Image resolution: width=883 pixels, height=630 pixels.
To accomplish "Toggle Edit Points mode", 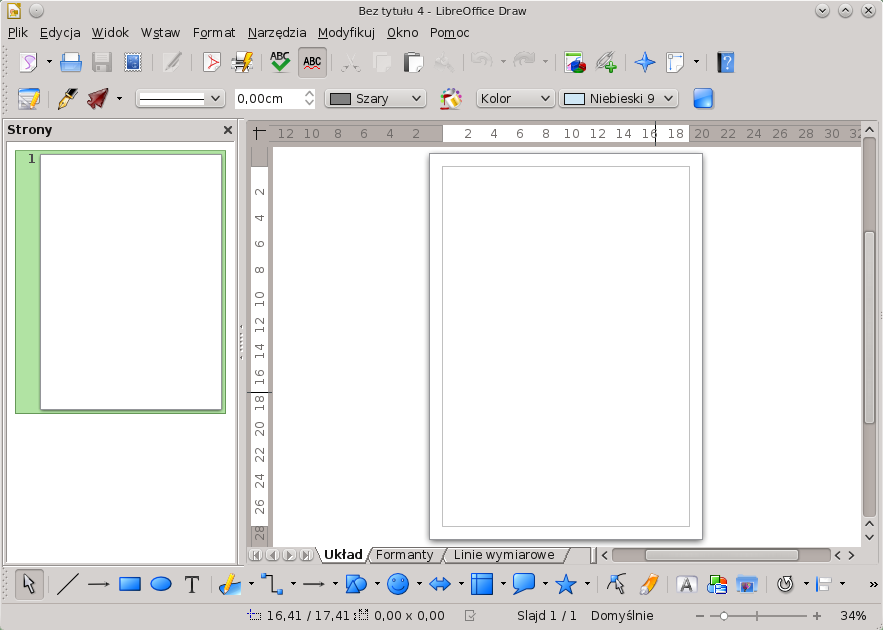I will click(x=617, y=585).
